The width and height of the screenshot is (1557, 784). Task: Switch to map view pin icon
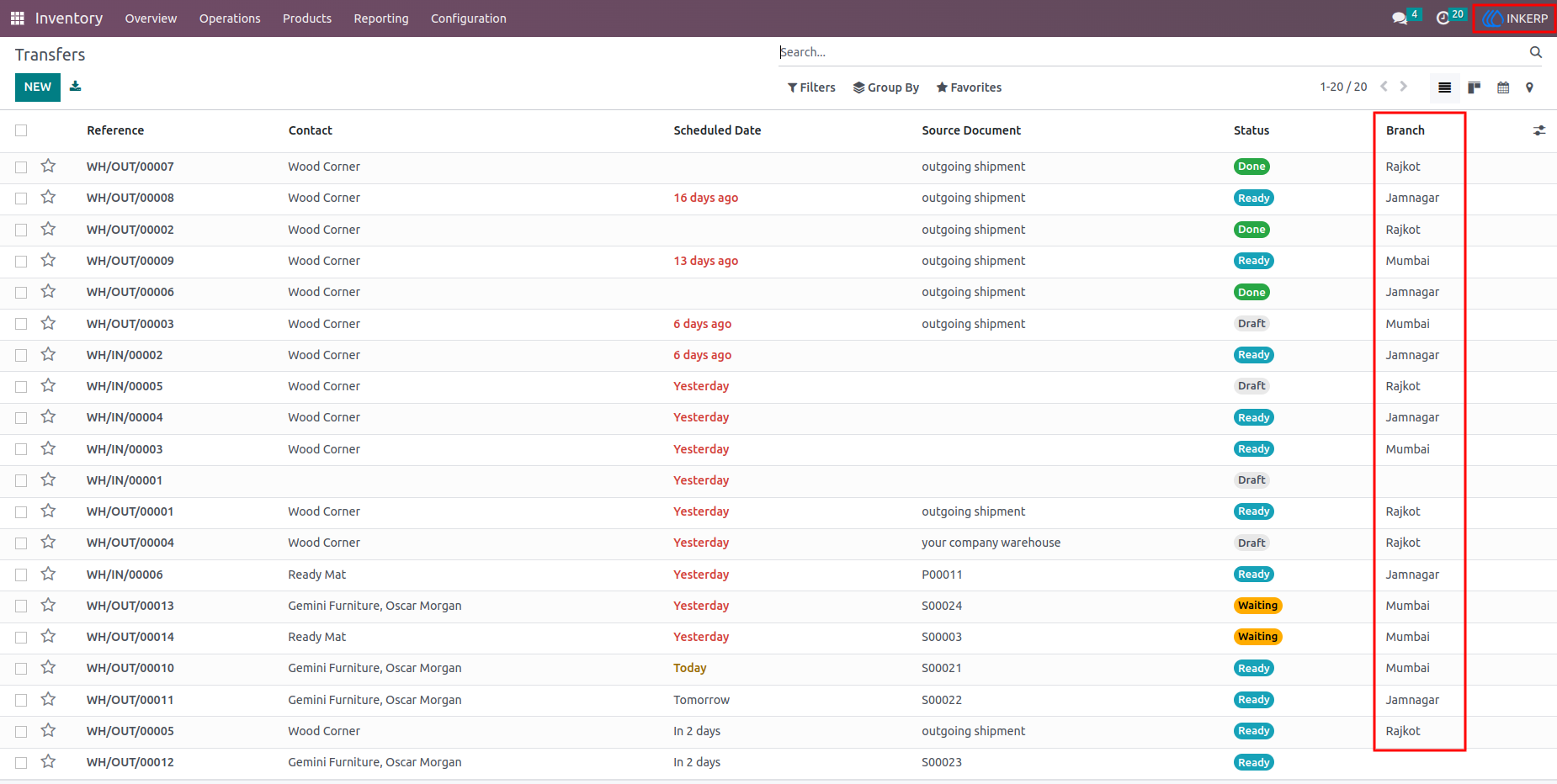pos(1530,87)
